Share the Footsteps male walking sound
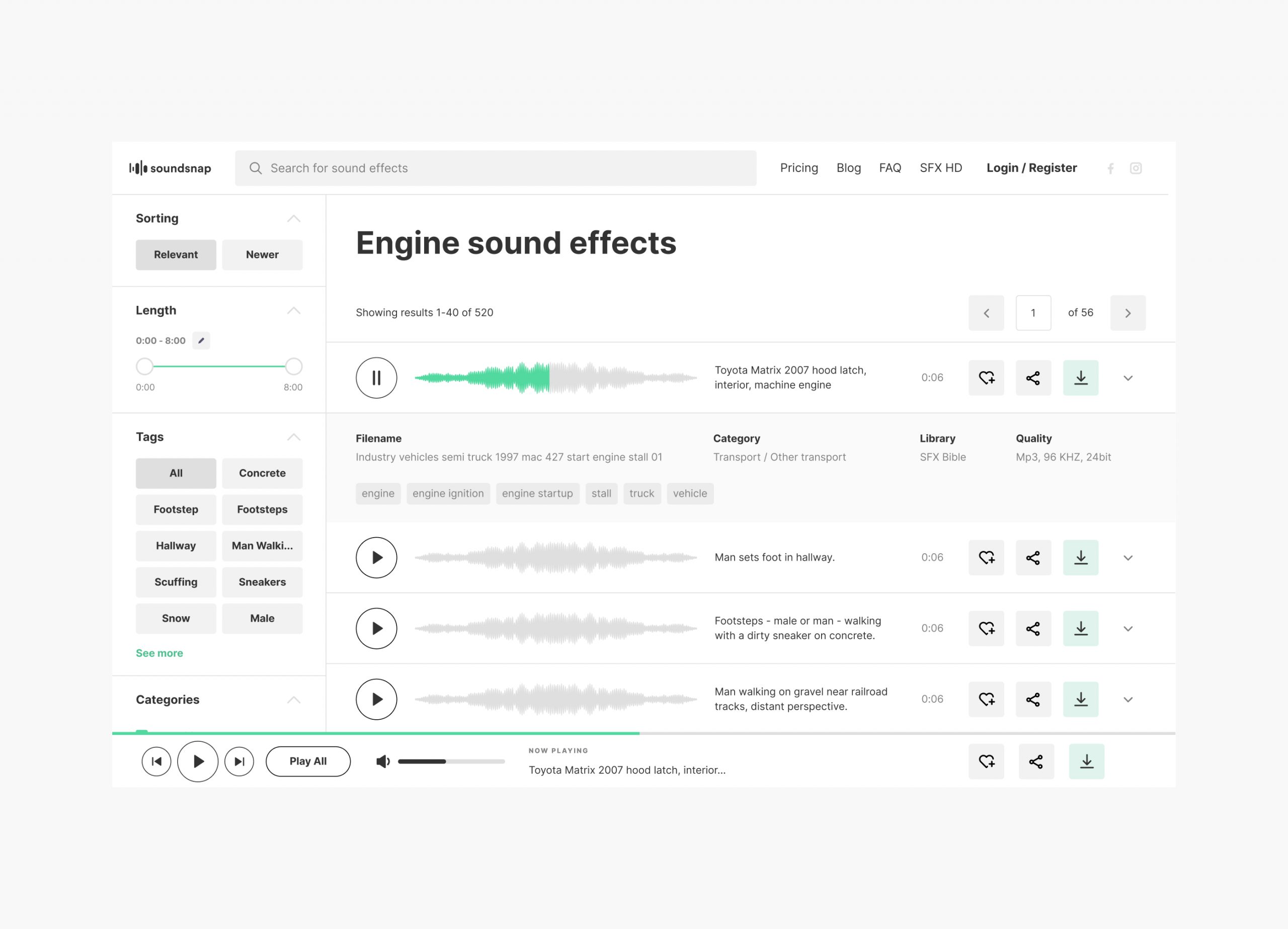1288x929 pixels. coord(1033,629)
